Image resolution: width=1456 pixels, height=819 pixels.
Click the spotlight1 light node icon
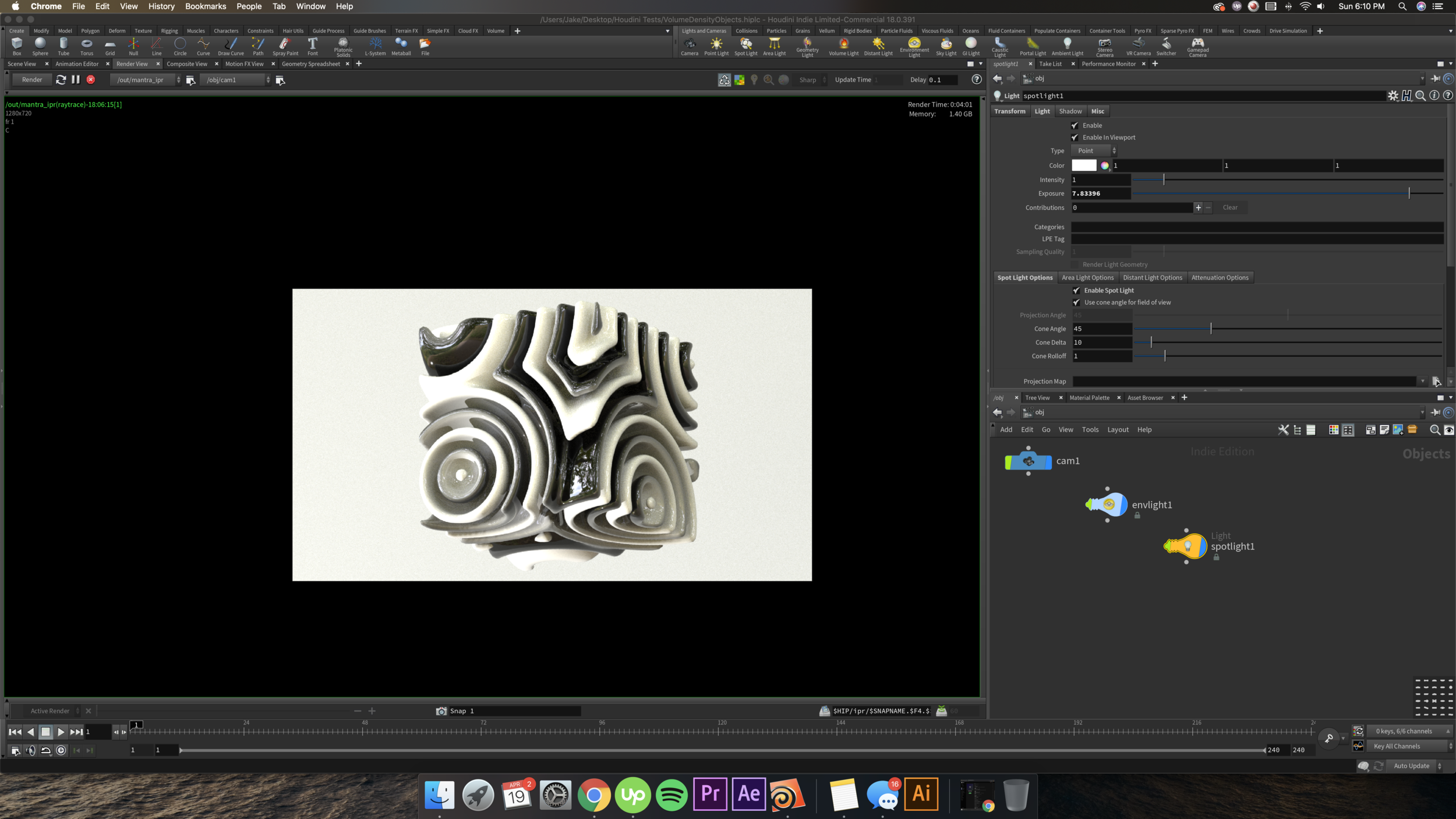[x=1185, y=546]
